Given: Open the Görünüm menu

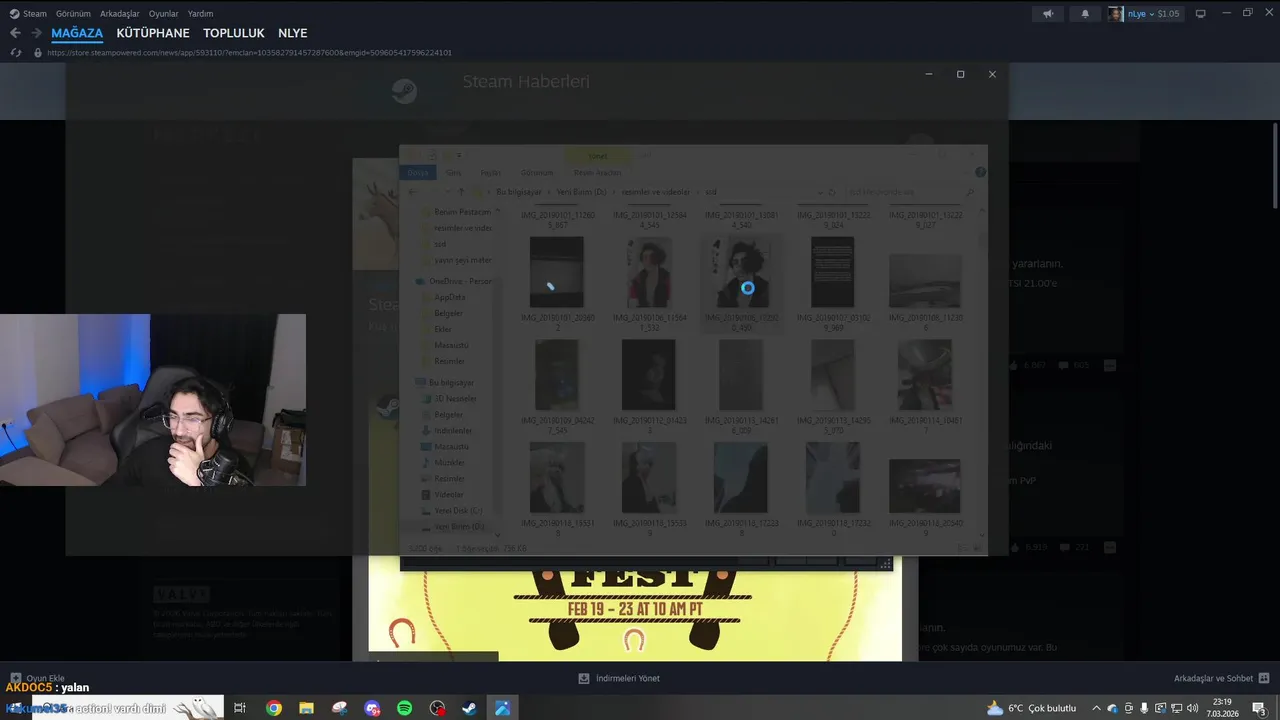Looking at the screenshot, I should tap(73, 14).
